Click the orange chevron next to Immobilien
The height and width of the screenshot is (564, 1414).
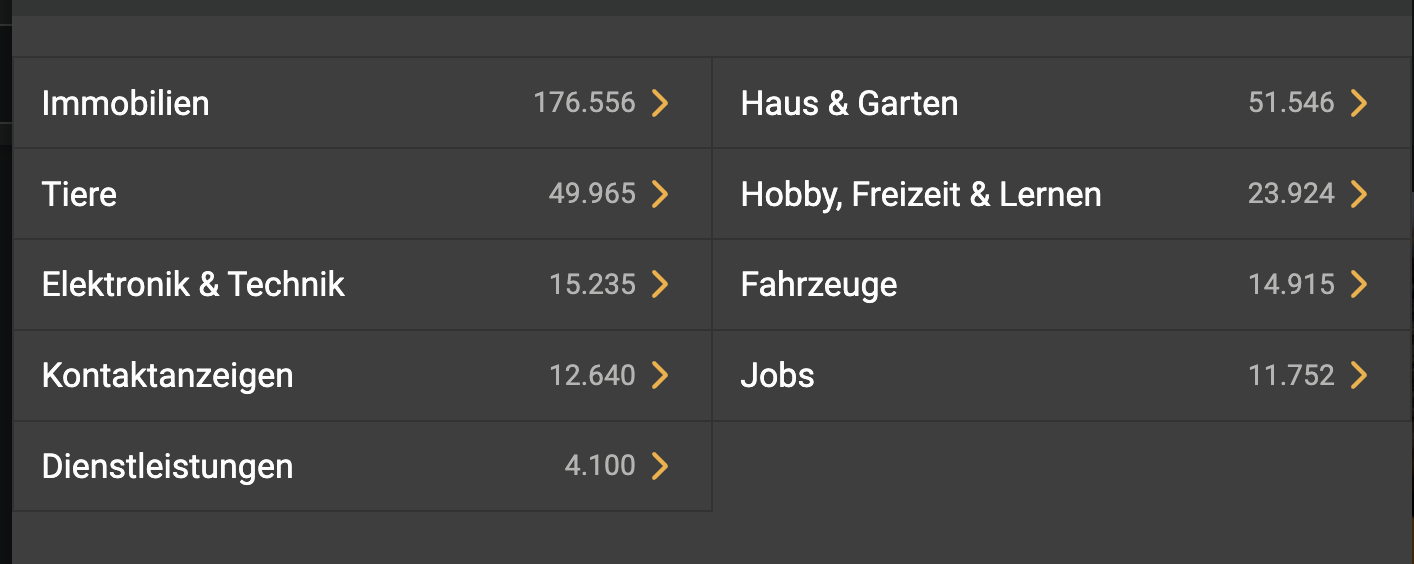(660, 103)
